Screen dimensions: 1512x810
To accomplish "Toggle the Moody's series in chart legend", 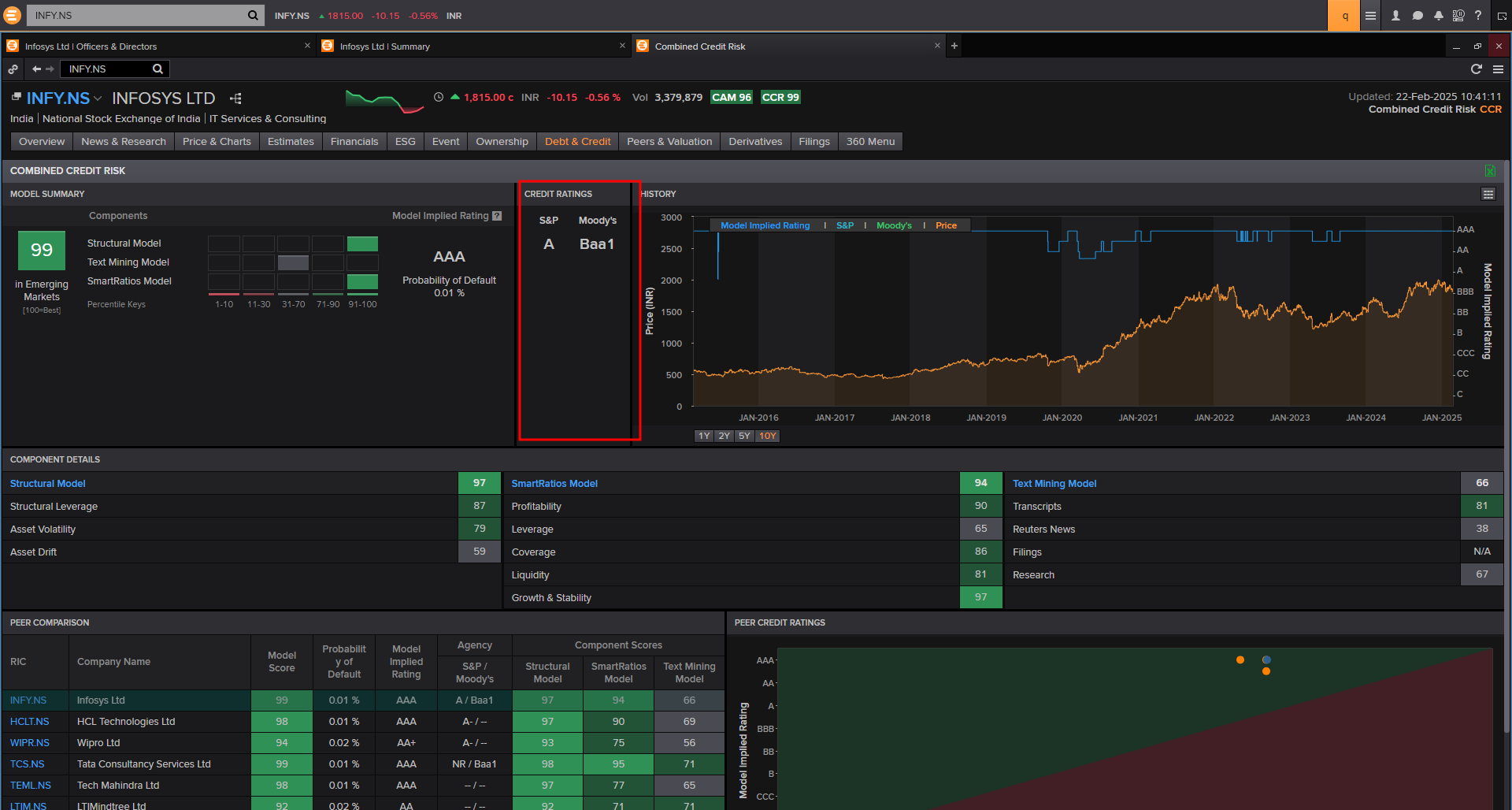I will point(894,225).
